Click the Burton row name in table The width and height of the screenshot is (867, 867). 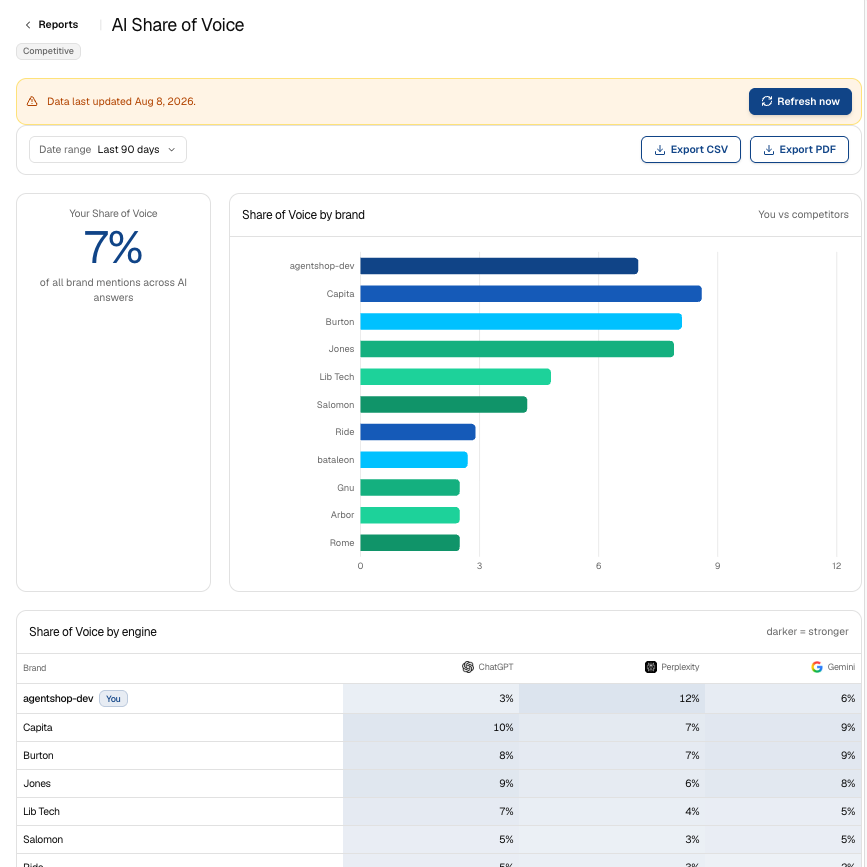click(38, 755)
